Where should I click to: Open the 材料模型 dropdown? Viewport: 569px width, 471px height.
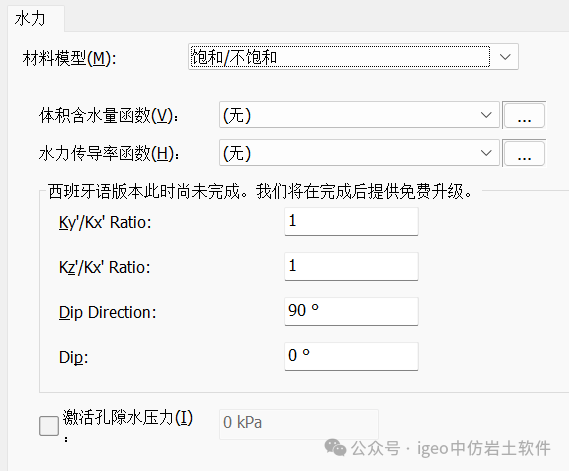click(353, 57)
